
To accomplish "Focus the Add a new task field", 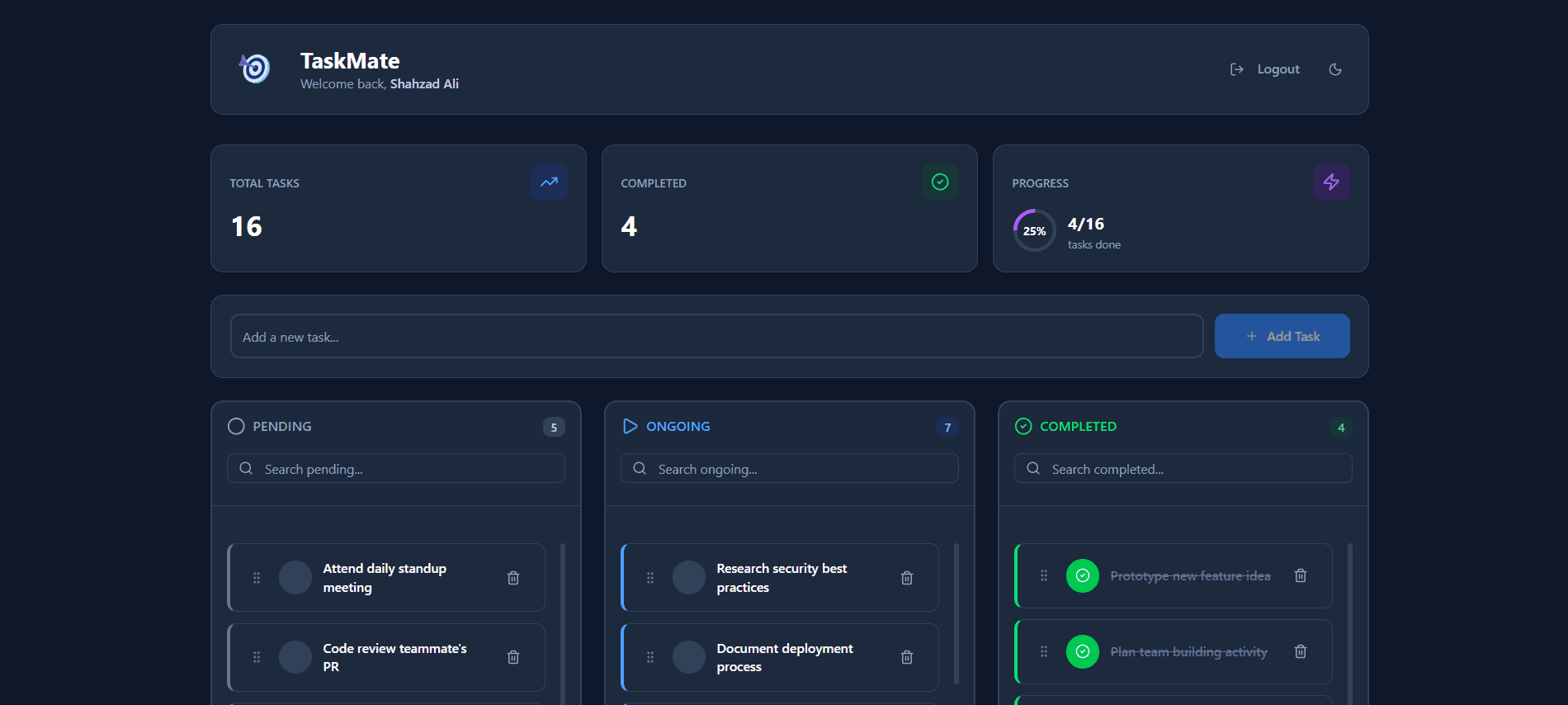I will click(x=716, y=336).
